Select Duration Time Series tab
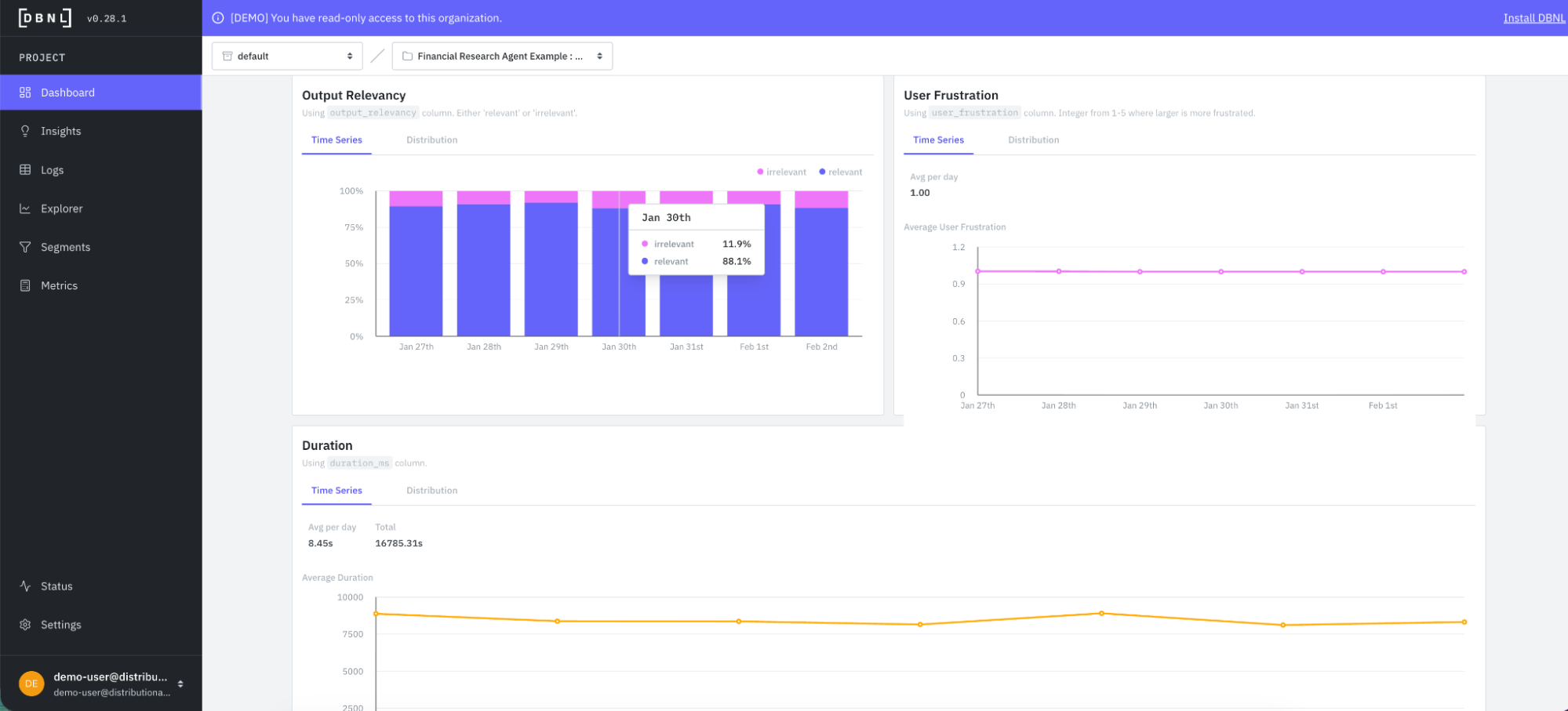This screenshot has width=1568, height=711. 337,490
